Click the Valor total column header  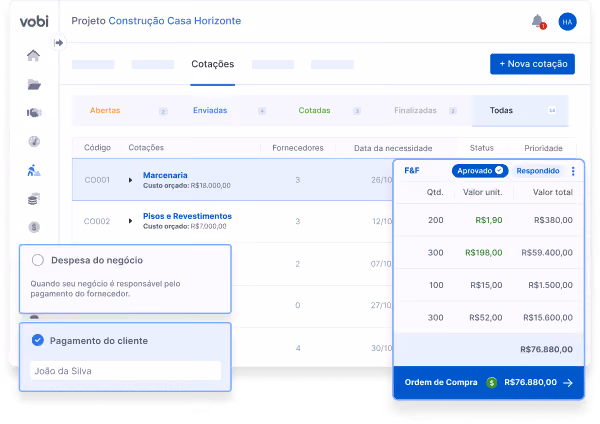coord(553,192)
